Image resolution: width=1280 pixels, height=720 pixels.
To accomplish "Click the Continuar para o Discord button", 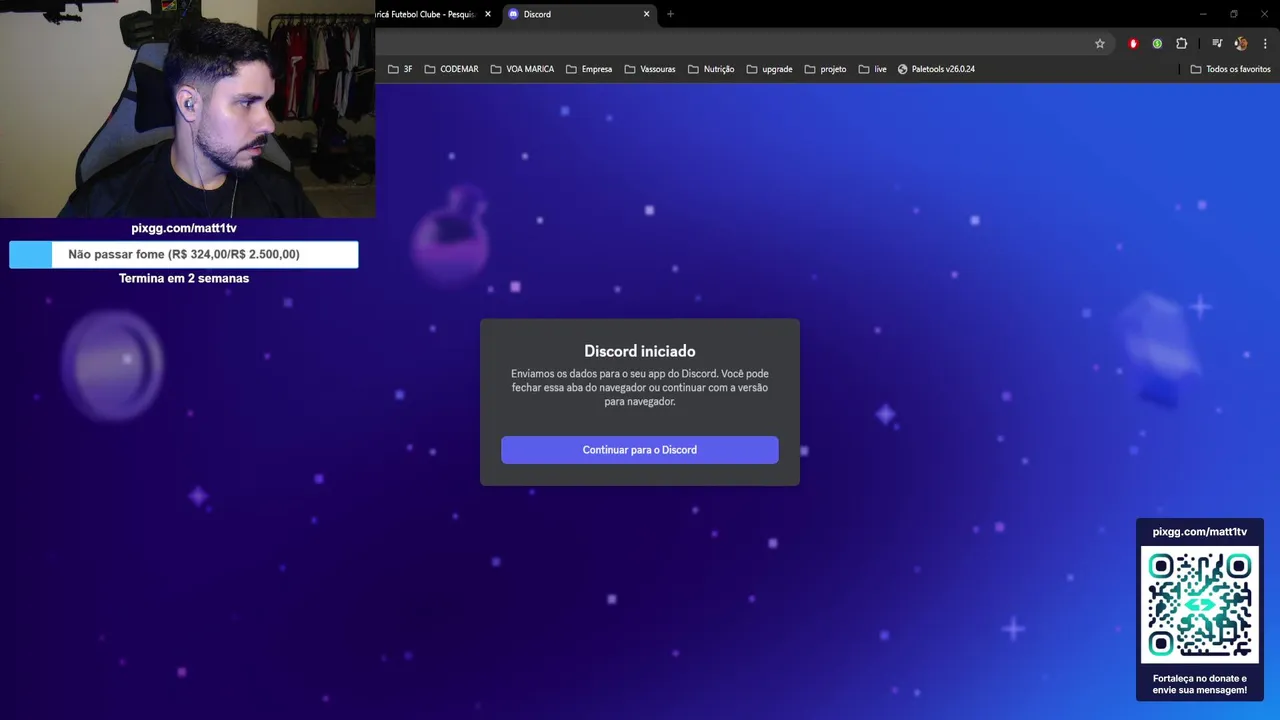I will pyautogui.click(x=639, y=450).
